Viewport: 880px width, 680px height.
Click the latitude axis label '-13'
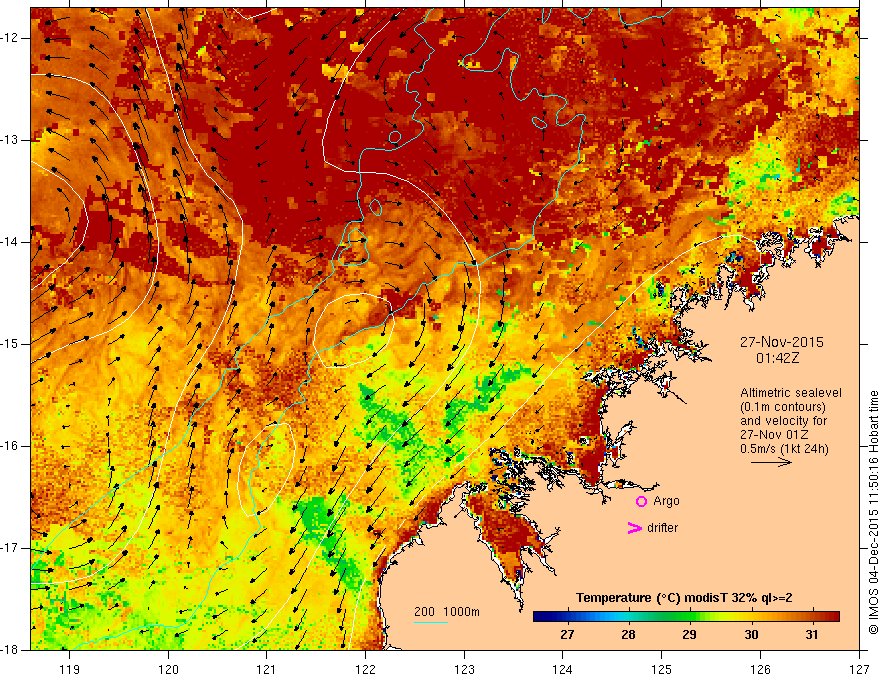10,140
